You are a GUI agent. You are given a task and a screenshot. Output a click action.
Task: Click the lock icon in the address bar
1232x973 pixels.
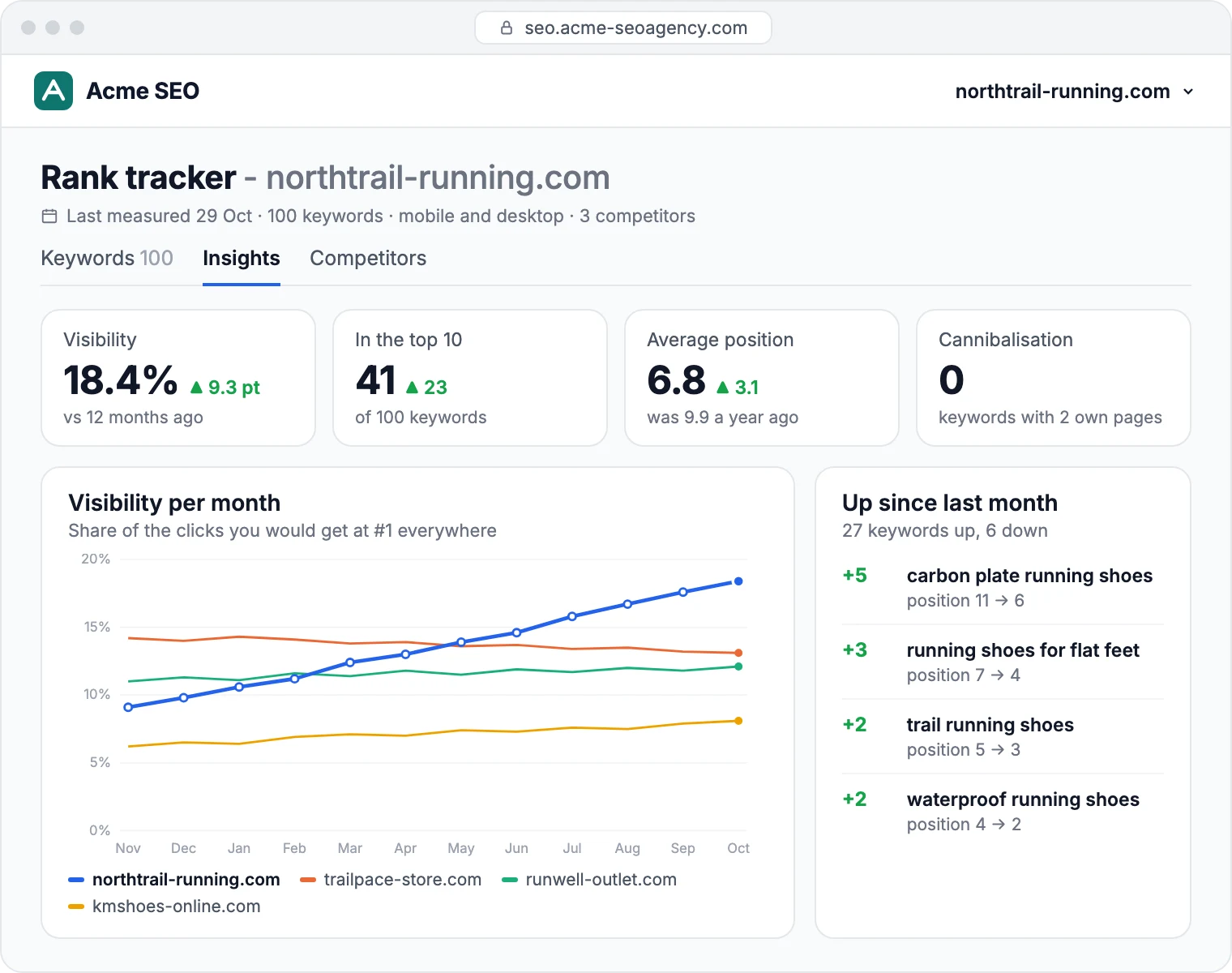507,28
